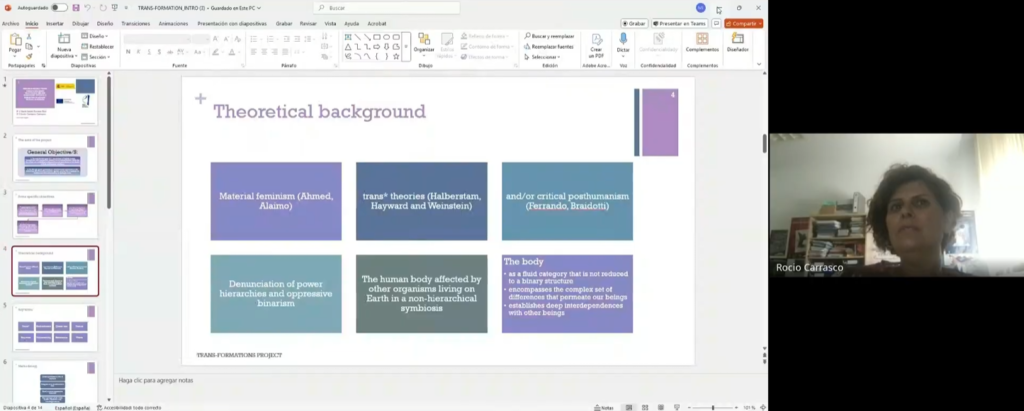This screenshot has width=1024, height=411.
Task: Open the Transiciones ribbon tab
Action: click(x=135, y=22)
